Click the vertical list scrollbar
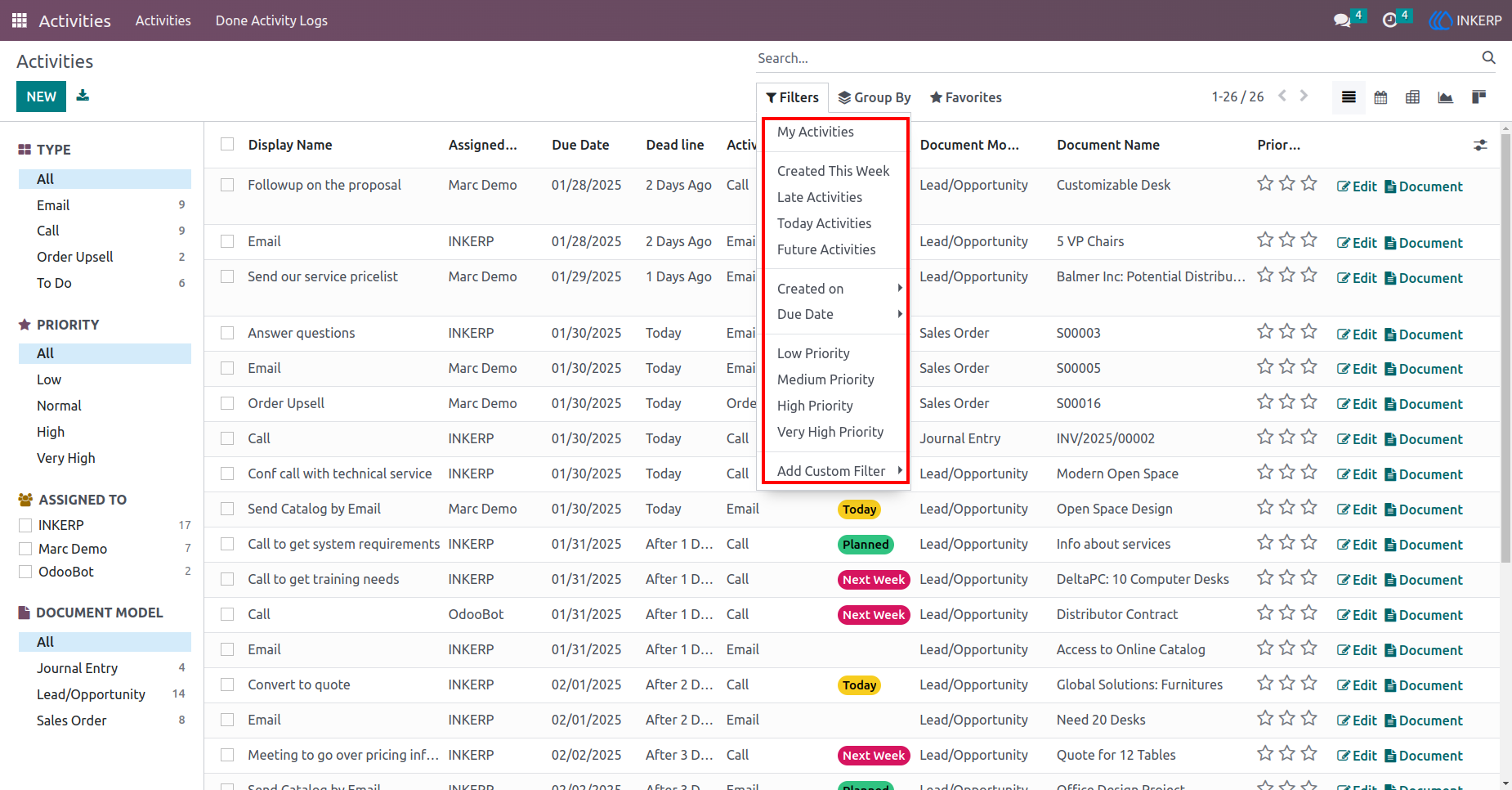Screen dimensions: 1512x790 pyautogui.click(x=1505, y=348)
